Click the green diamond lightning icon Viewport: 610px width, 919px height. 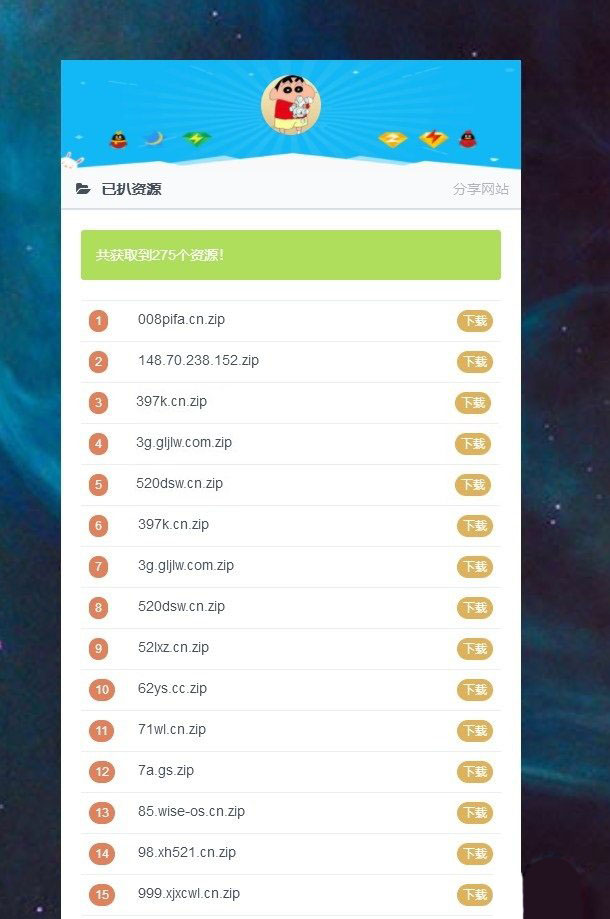click(196, 139)
